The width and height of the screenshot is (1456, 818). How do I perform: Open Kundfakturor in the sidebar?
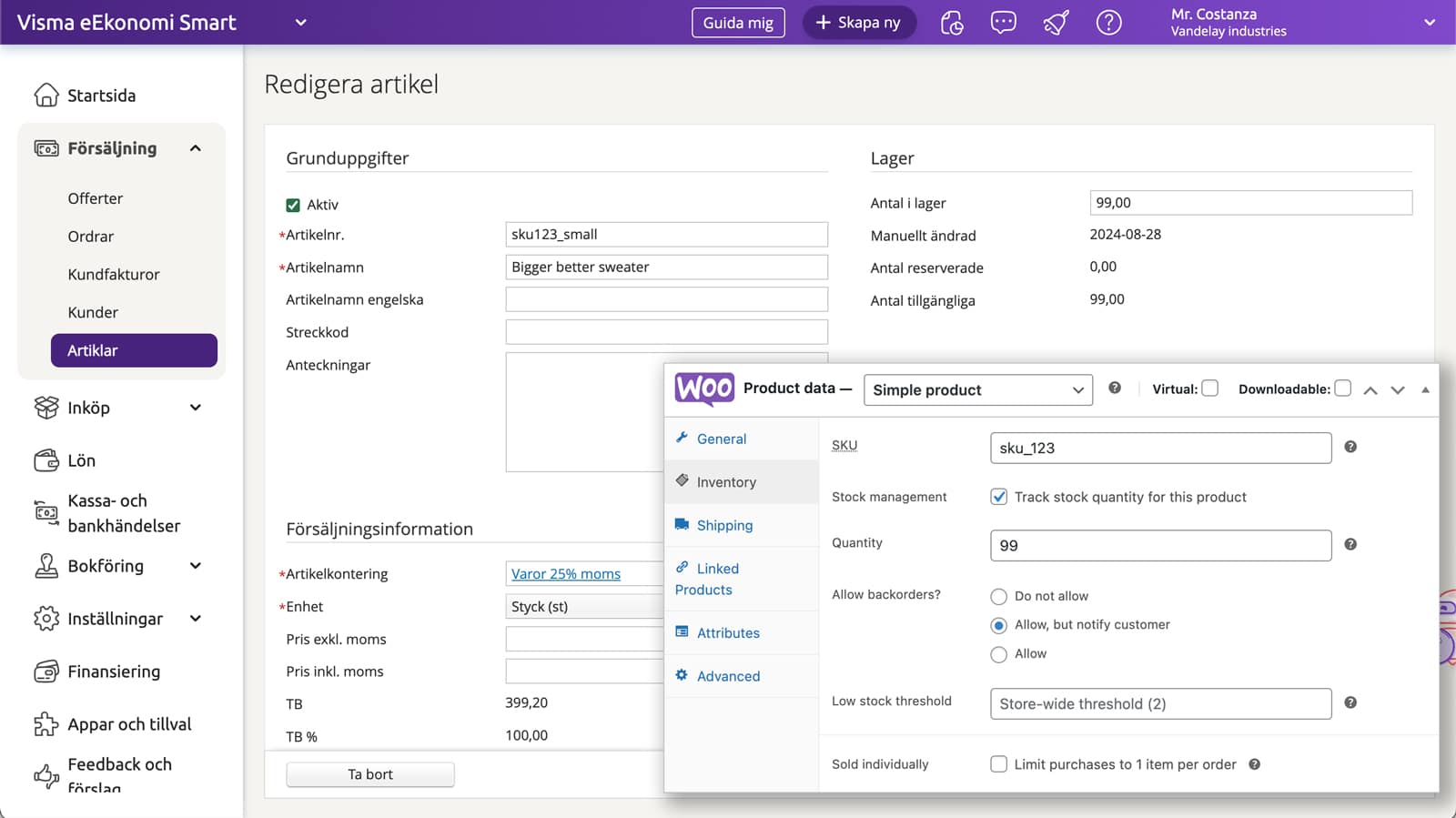[114, 274]
